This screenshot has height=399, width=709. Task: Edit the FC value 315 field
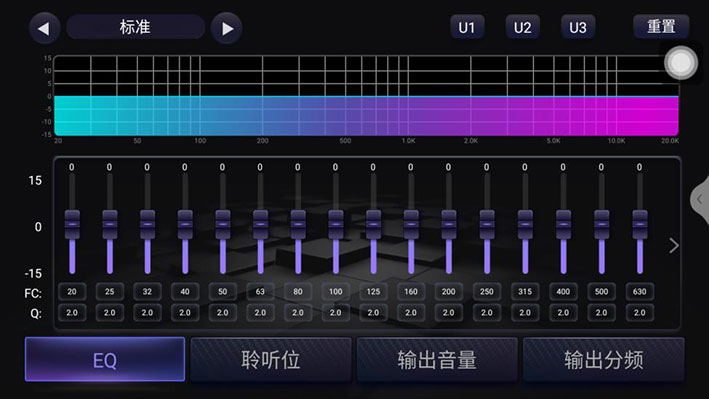pos(525,292)
